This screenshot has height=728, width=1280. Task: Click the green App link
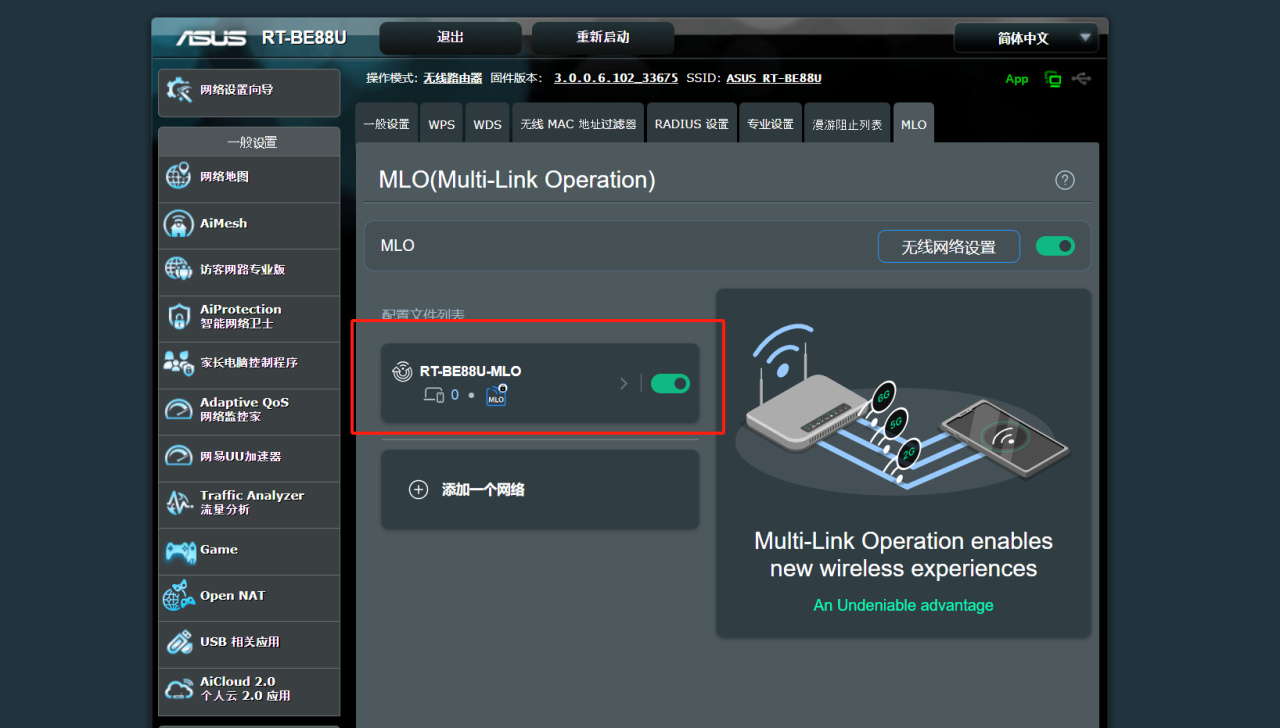(1017, 79)
